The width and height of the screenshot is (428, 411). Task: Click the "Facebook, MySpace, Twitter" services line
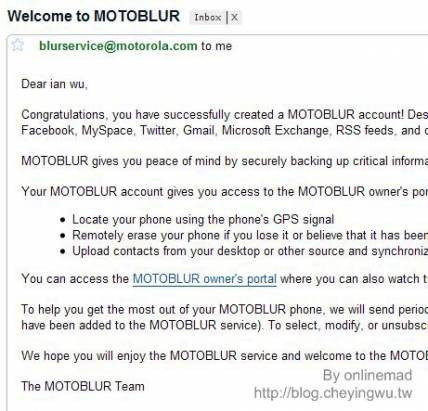point(225,130)
